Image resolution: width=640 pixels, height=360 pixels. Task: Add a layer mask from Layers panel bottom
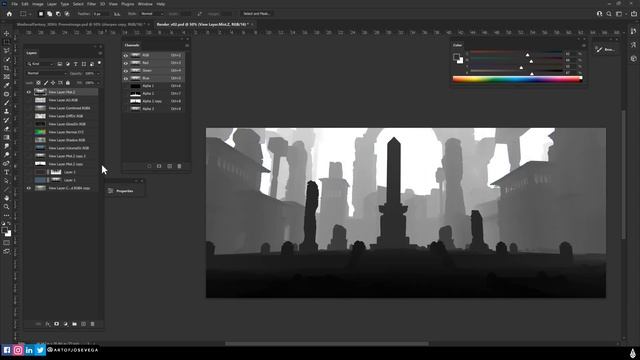[56, 324]
